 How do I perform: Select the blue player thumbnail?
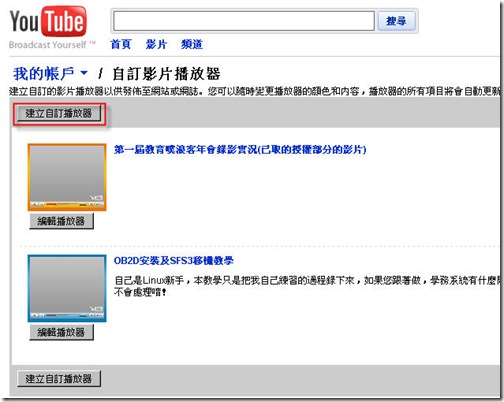(x=67, y=288)
